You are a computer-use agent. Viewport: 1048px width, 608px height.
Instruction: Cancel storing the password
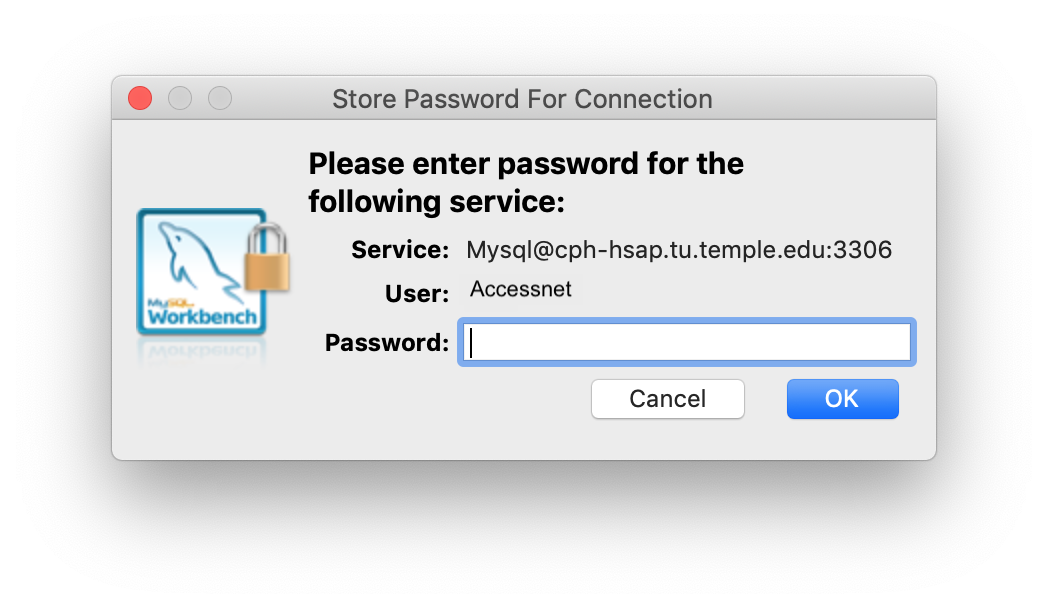668,399
